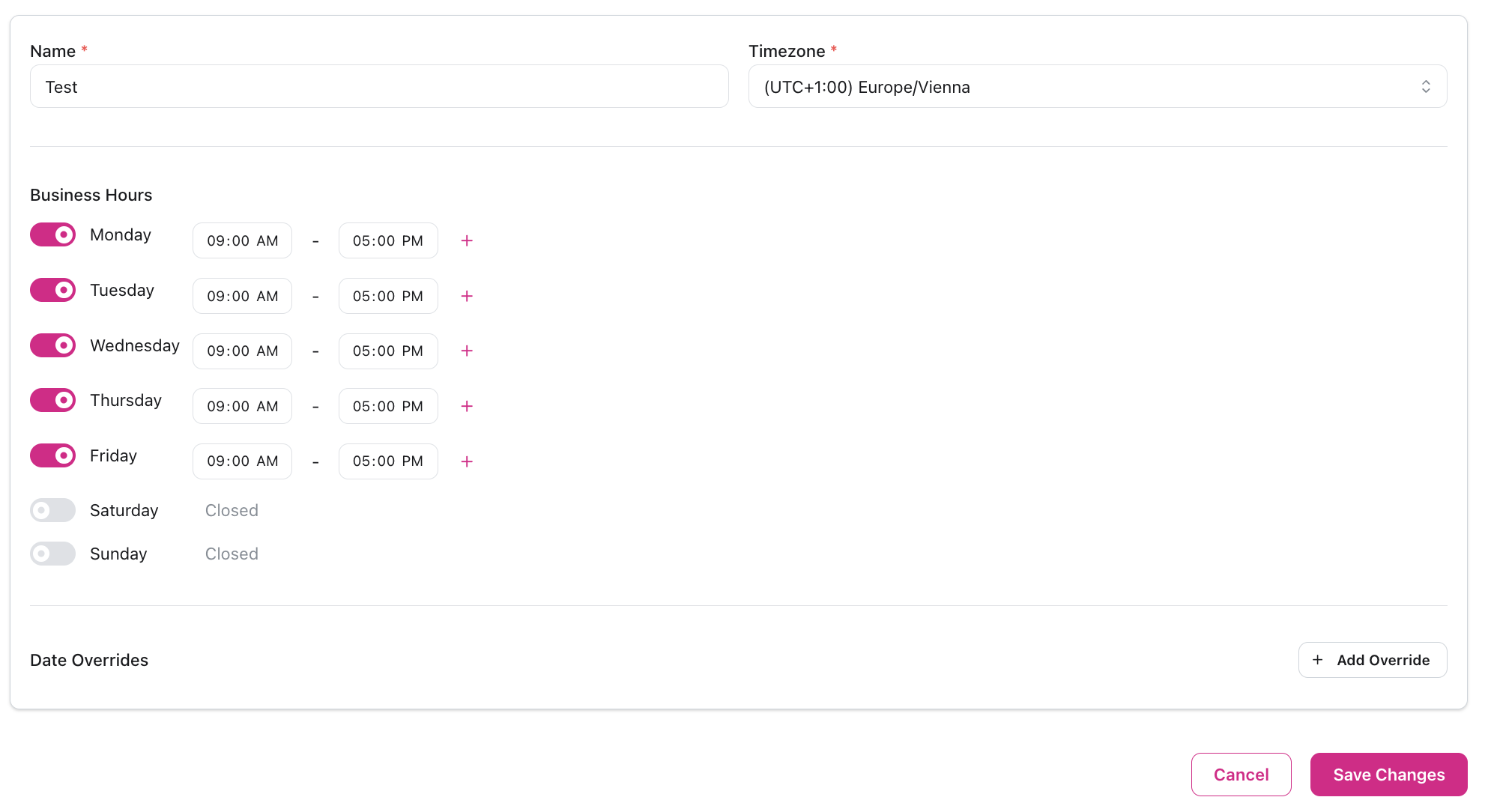Enable Saturday business hours
The image size is (1488, 812).
point(52,510)
